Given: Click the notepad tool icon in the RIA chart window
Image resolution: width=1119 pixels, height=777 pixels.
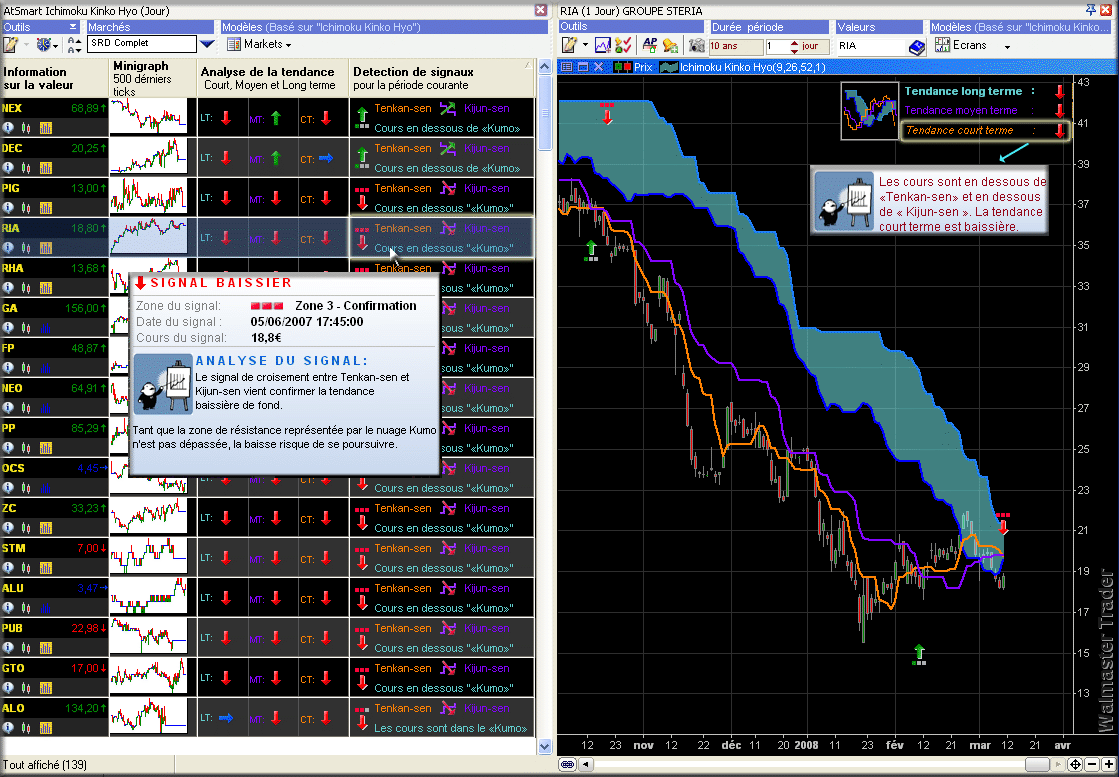Looking at the screenshot, I should [x=568, y=45].
